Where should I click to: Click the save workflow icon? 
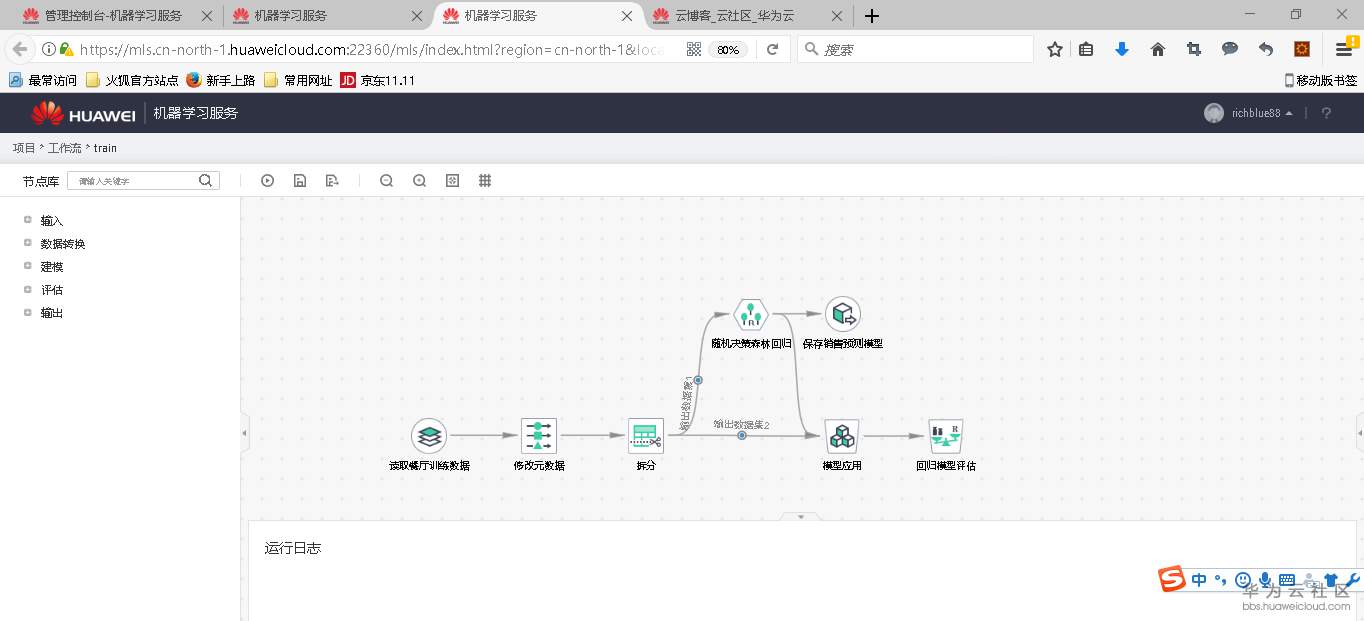(300, 180)
